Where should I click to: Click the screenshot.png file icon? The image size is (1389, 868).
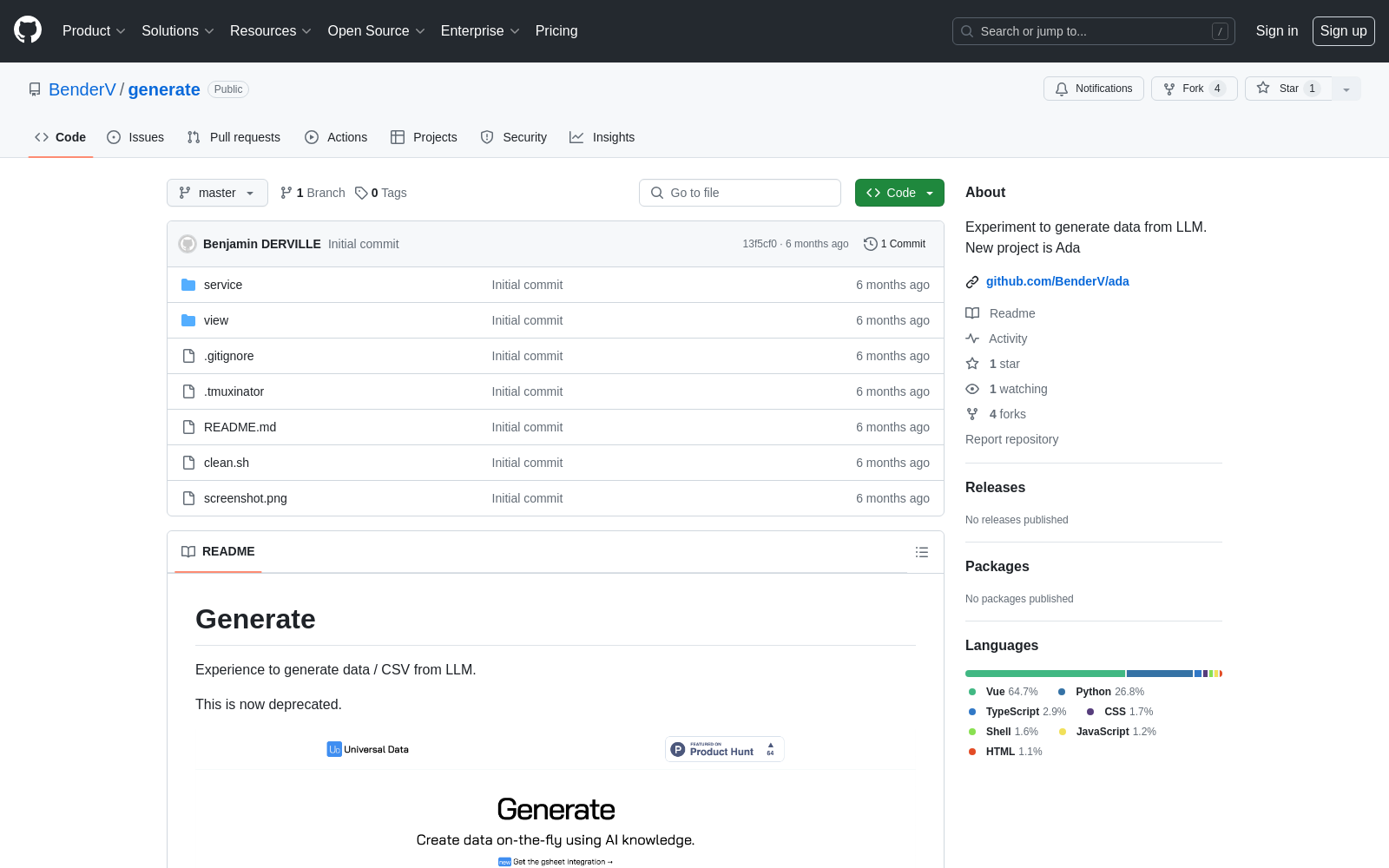pos(188,498)
